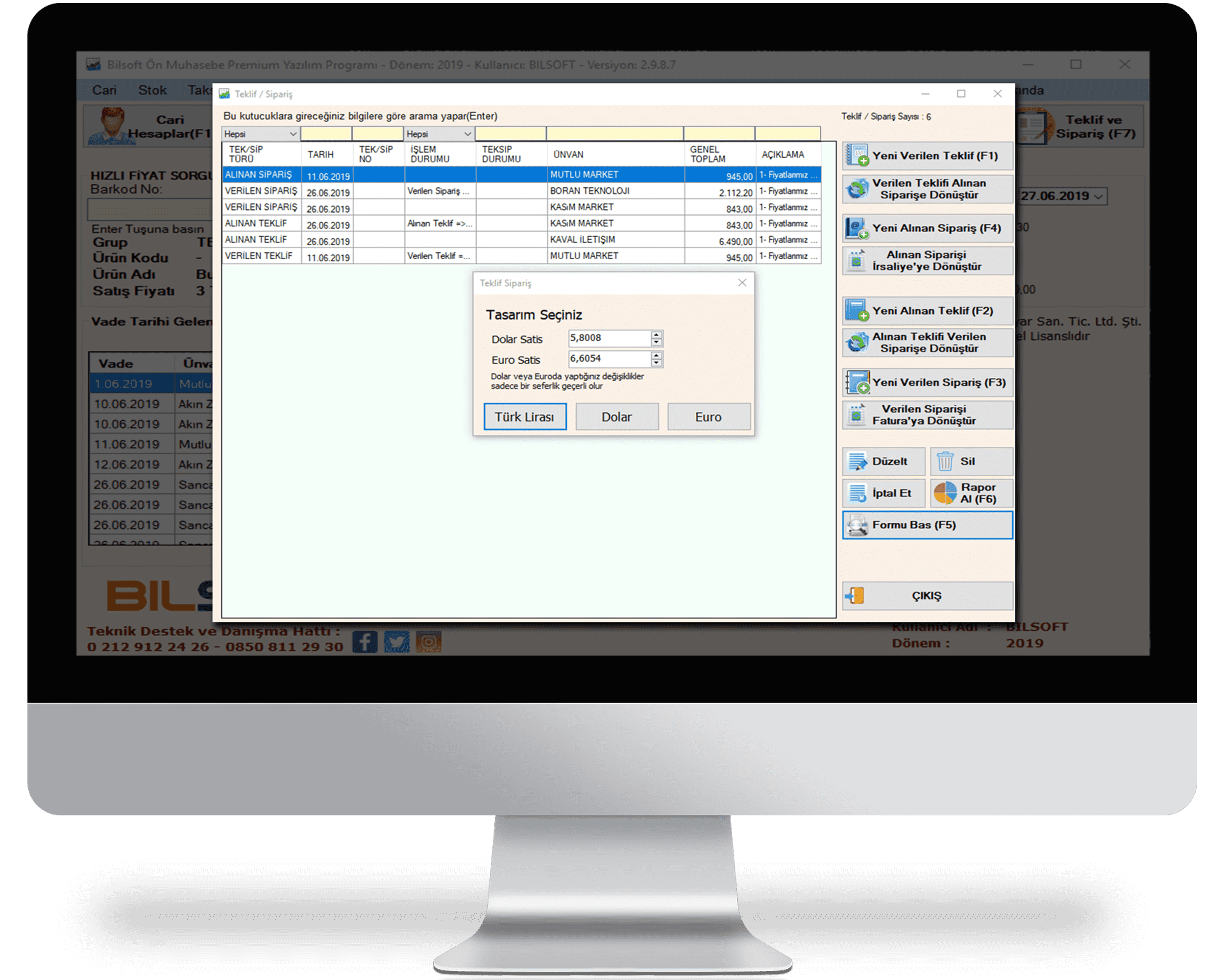Click the Düzelt edit button
Viewport: 1225px width, 980px height.
(883, 461)
